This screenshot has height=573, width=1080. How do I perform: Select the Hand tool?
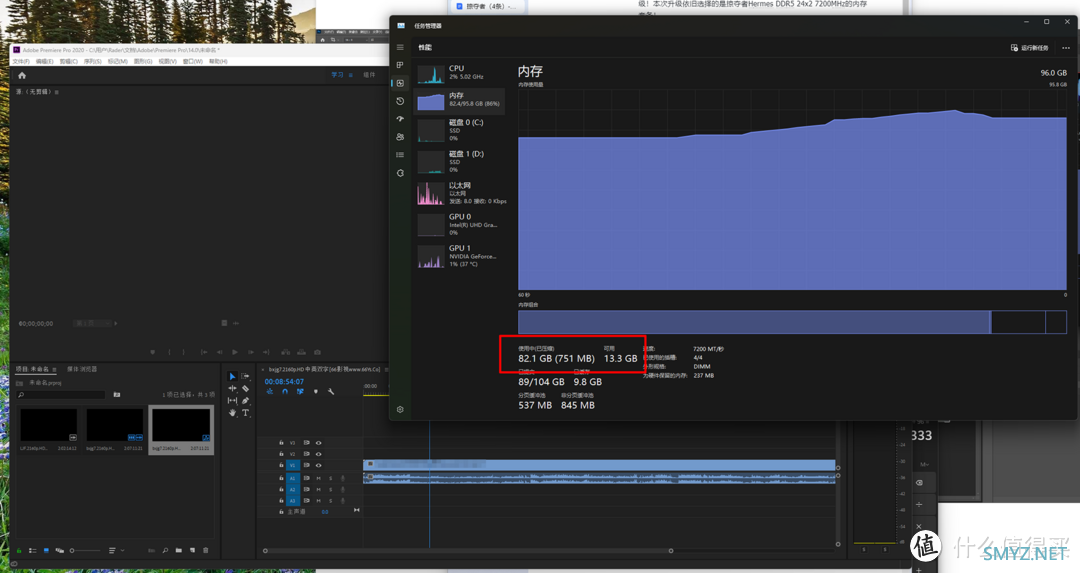point(232,413)
